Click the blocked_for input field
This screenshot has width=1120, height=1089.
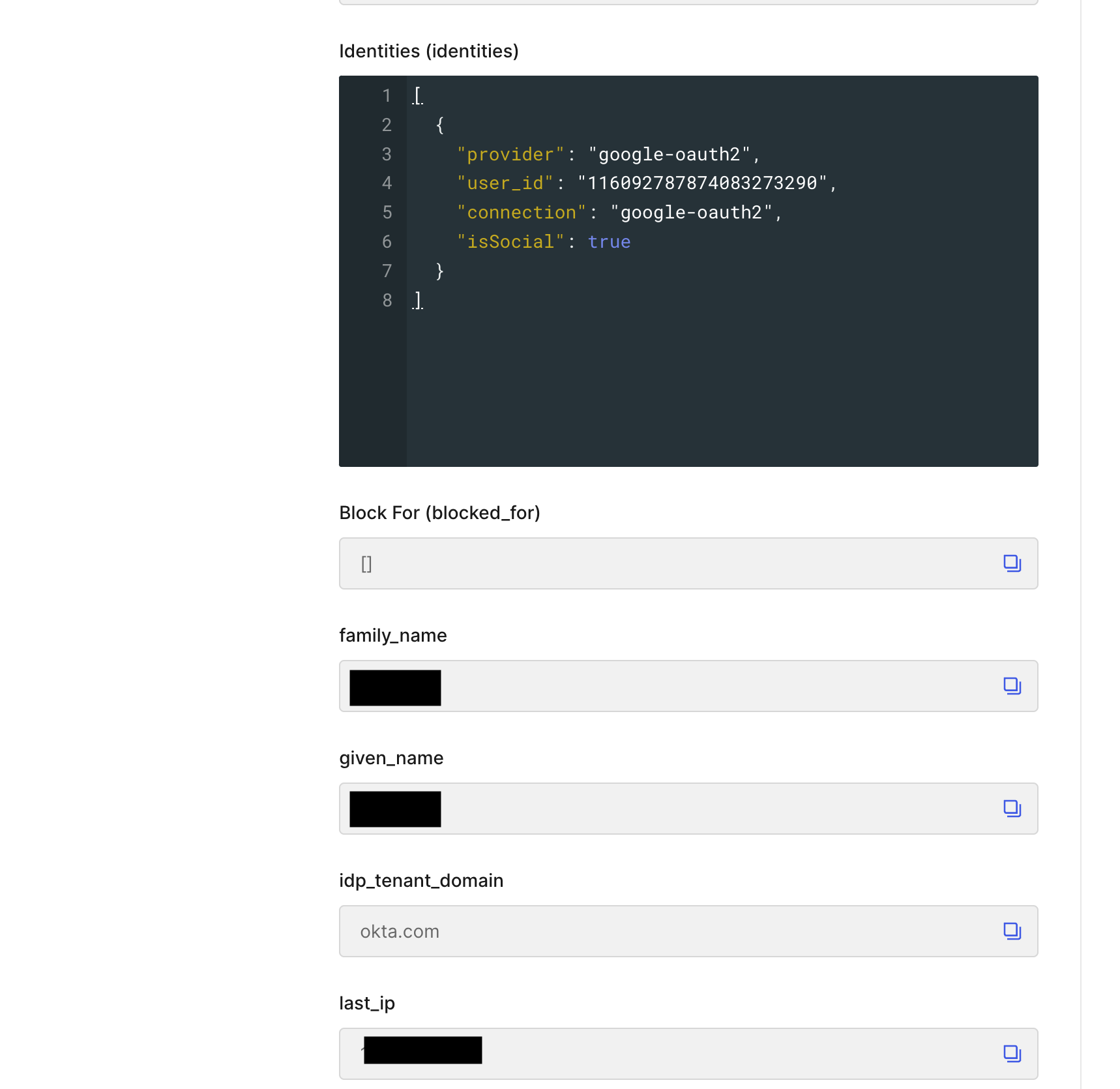pos(688,563)
